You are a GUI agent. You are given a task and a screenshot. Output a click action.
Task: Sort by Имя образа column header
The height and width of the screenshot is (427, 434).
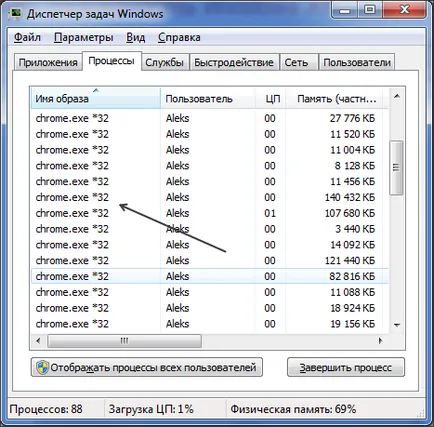[x=96, y=99]
